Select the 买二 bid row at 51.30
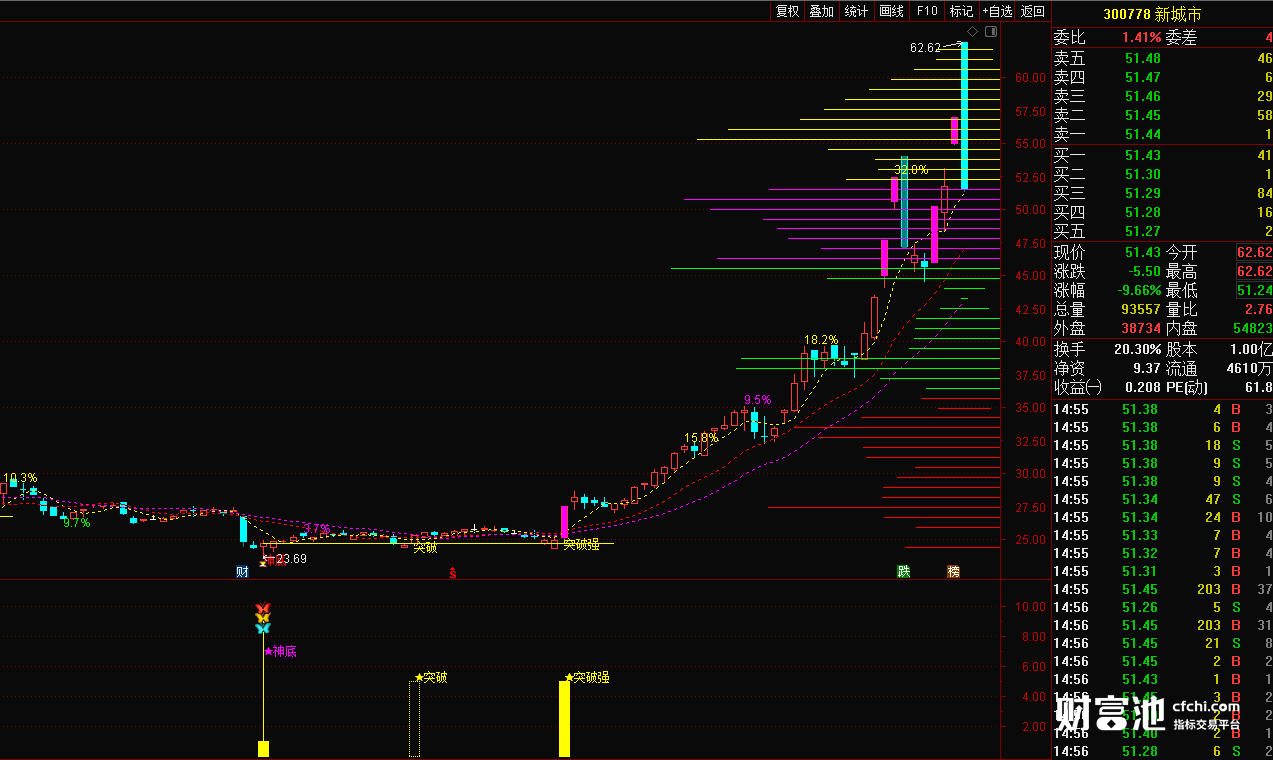1273x760 pixels. click(1162, 174)
